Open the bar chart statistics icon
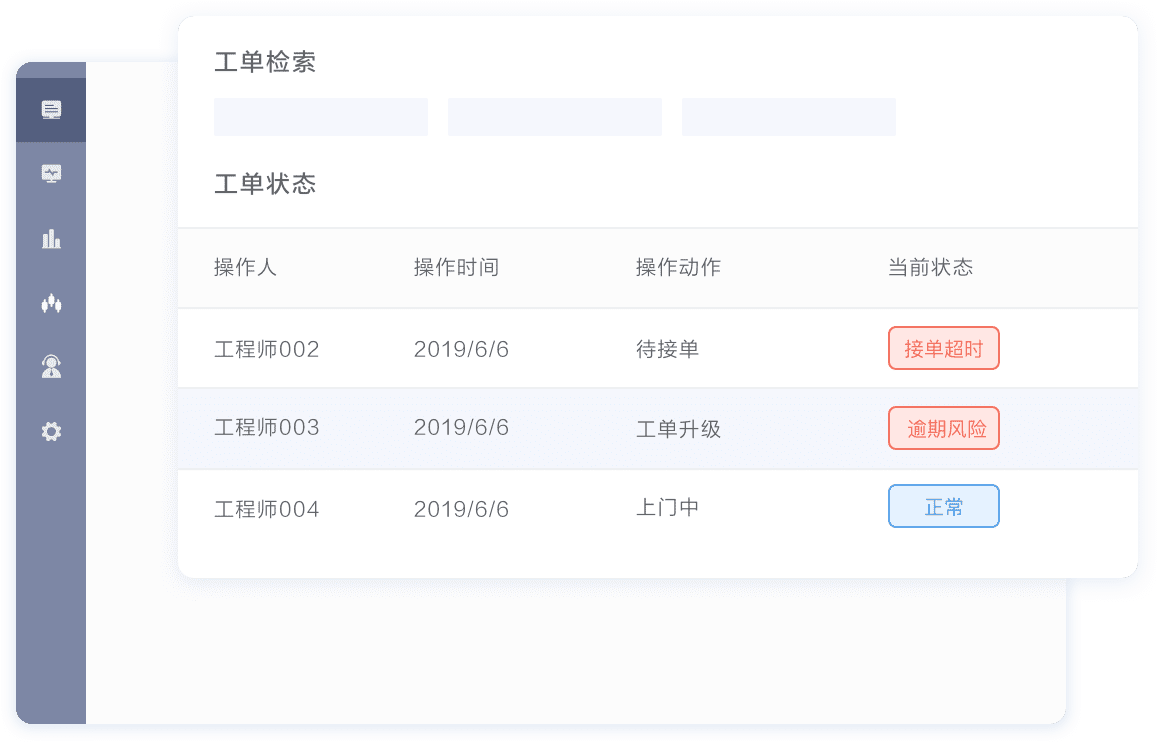1158x742 pixels. [51, 238]
